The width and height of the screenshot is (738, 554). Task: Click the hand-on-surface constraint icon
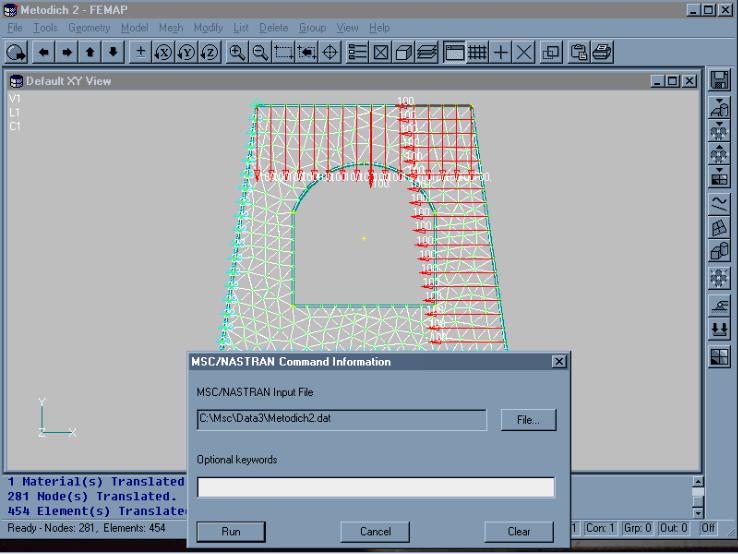pyautogui.click(x=719, y=306)
